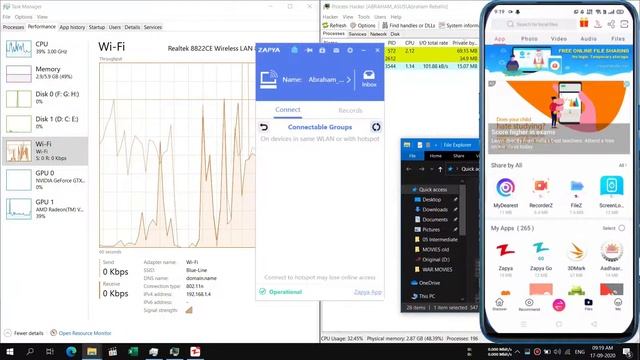The height and width of the screenshot is (360, 640).
Task: Tap the red Zapya app icon in My Apps
Action: click(505, 250)
